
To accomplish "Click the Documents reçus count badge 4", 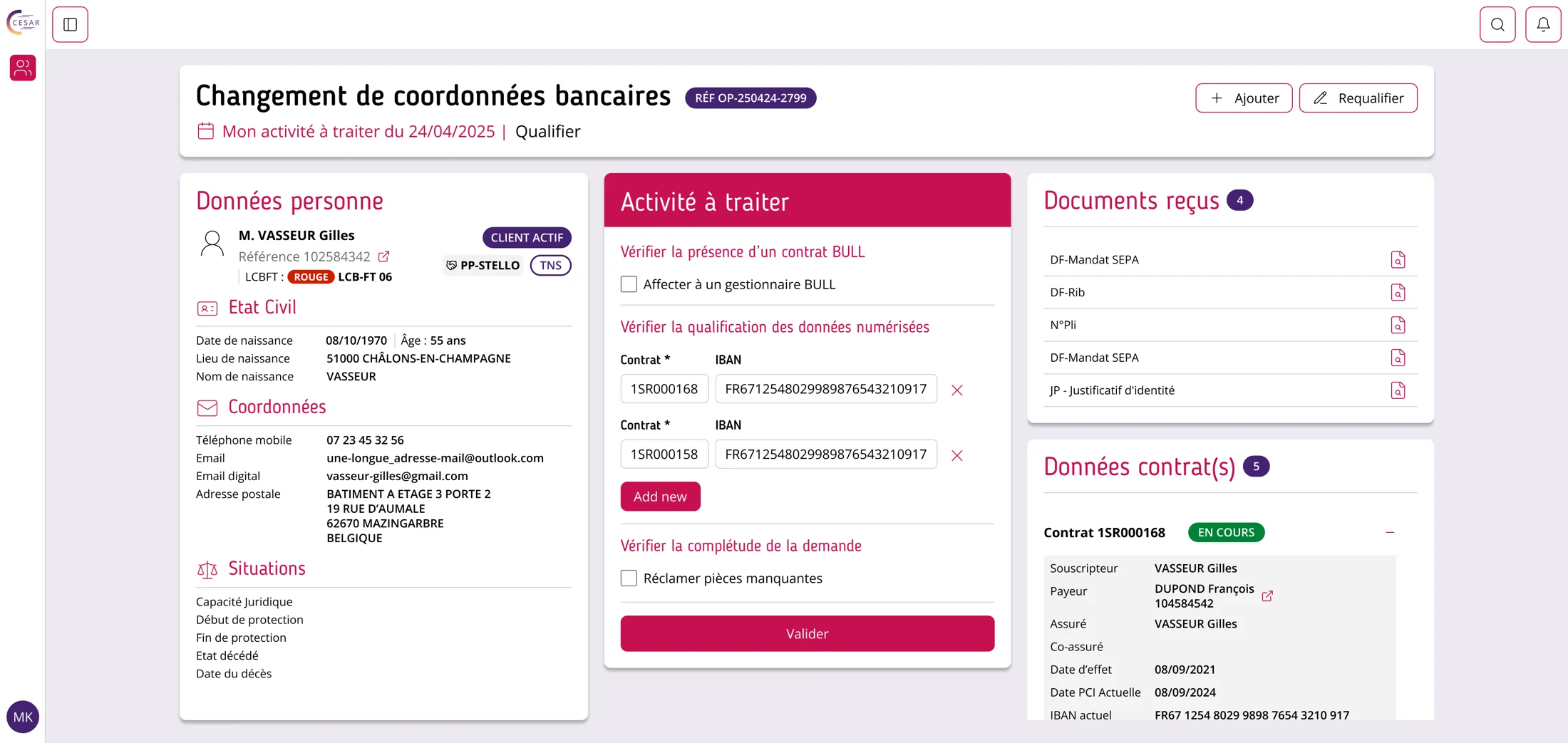I will 1239,200.
